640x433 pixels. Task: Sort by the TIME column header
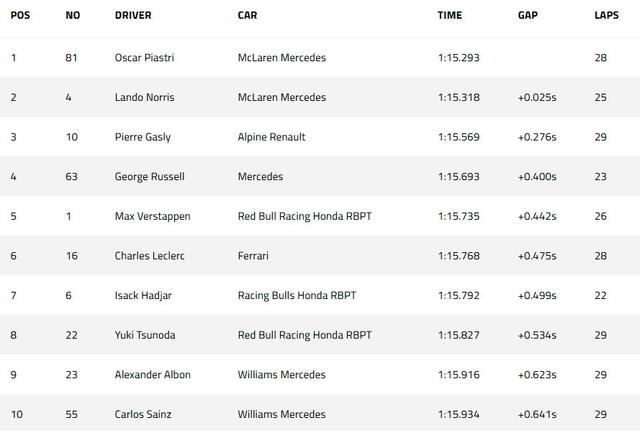pos(449,17)
